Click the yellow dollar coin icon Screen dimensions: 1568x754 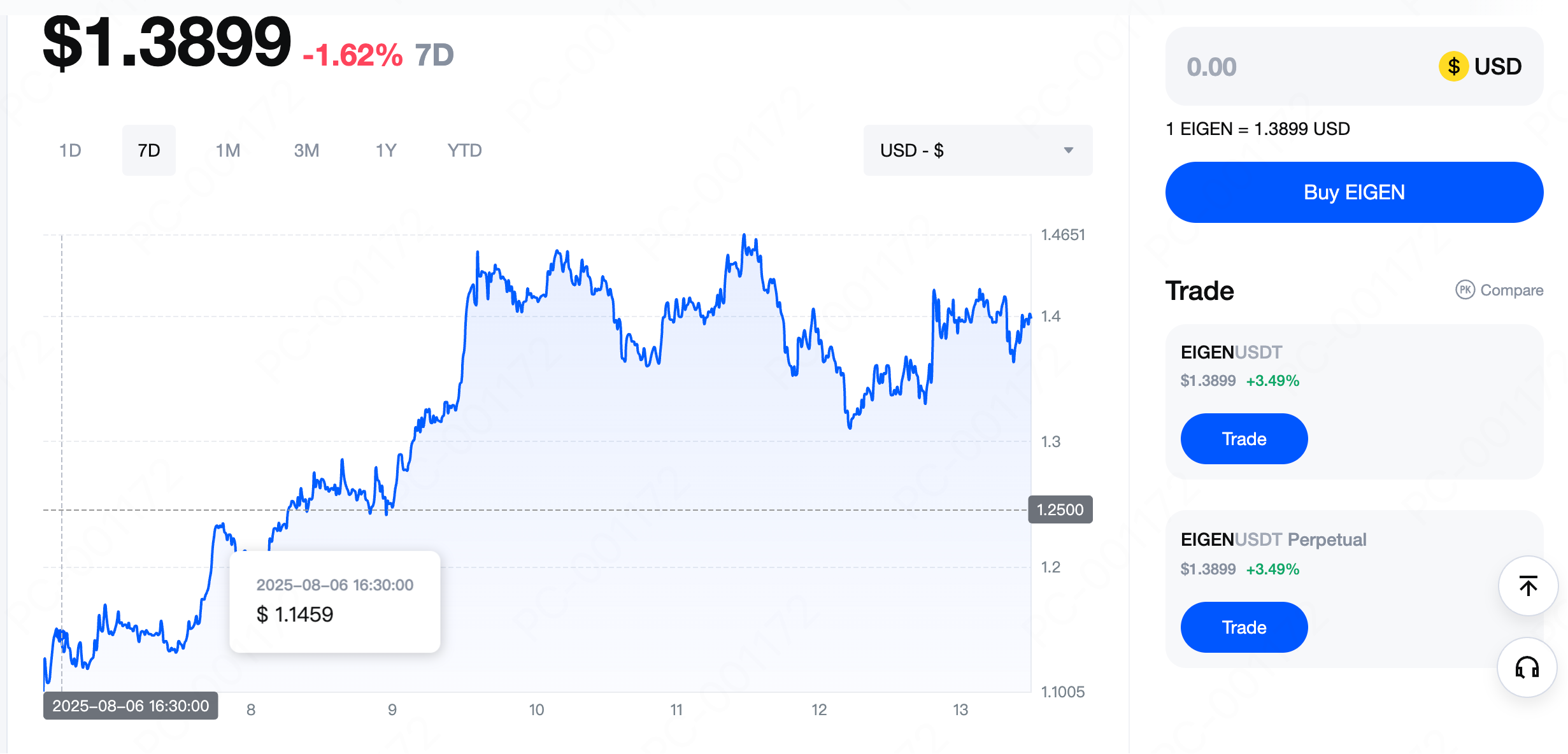click(x=1453, y=66)
